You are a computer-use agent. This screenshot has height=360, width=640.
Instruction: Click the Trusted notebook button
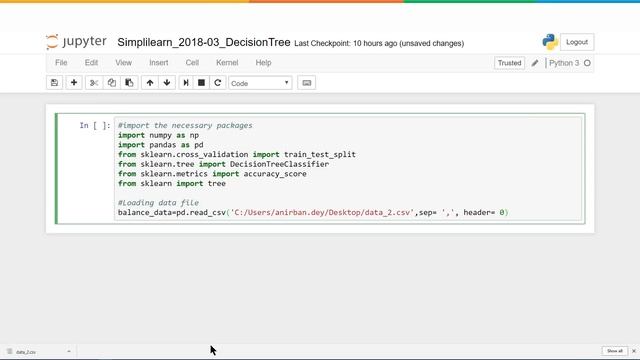(509, 63)
